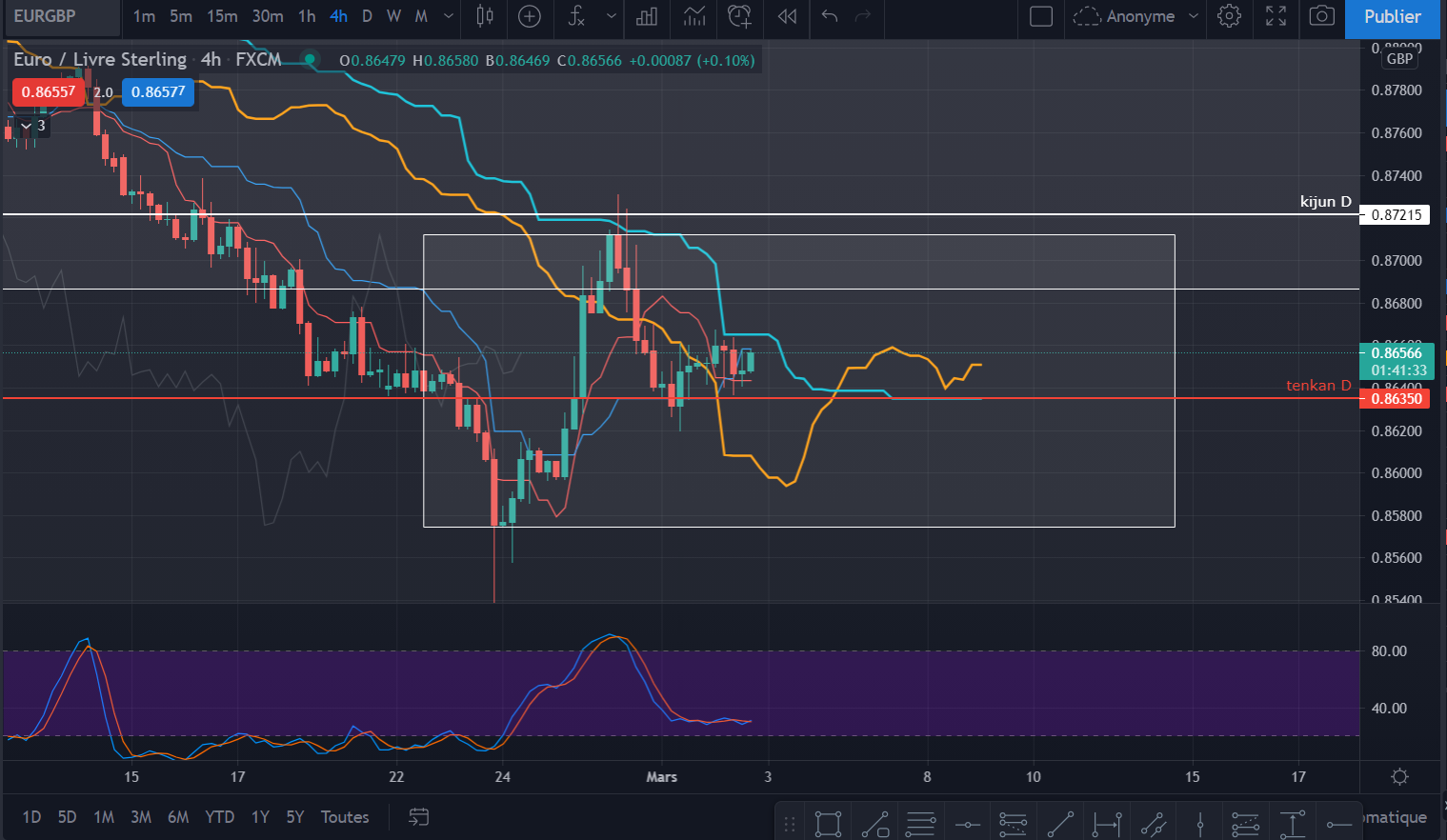Open the indicators fx button
This screenshot has width=1447, height=840.
click(x=576, y=16)
